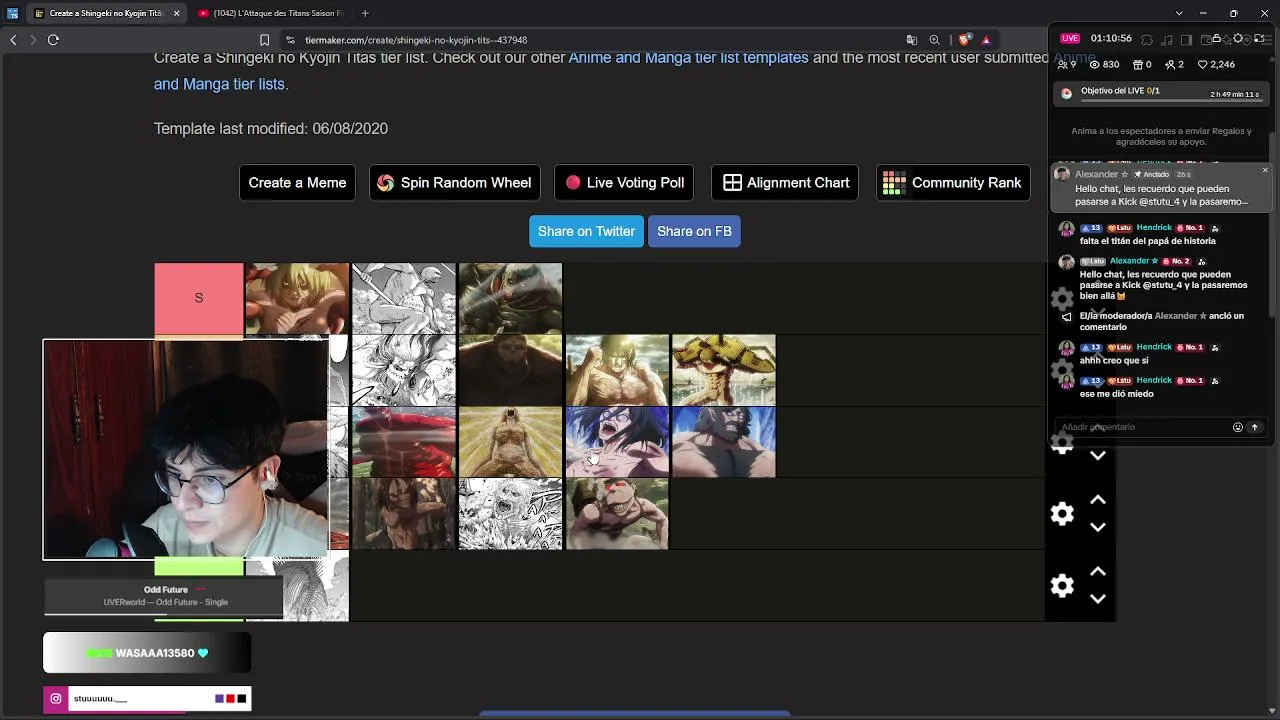Open the Alignment Chart view
This screenshot has height=720, width=1280.
[785, 183]
